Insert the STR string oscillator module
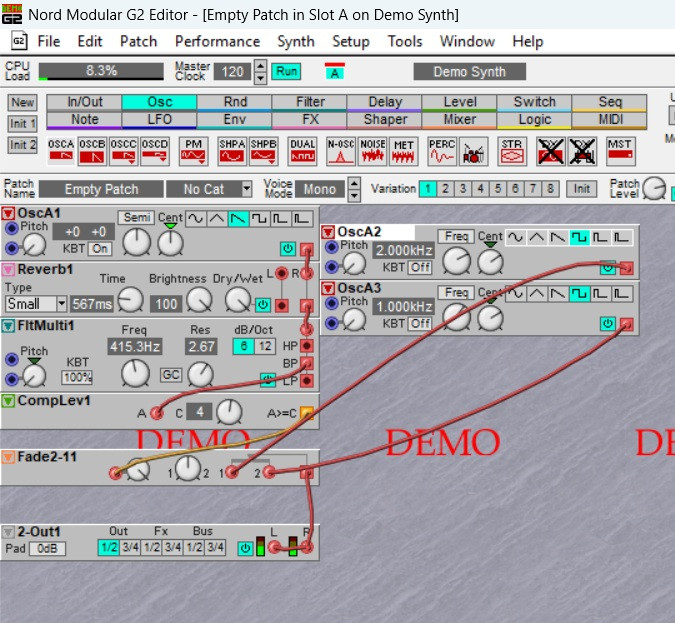The image size is (675, 623). [x=511, y=151]
